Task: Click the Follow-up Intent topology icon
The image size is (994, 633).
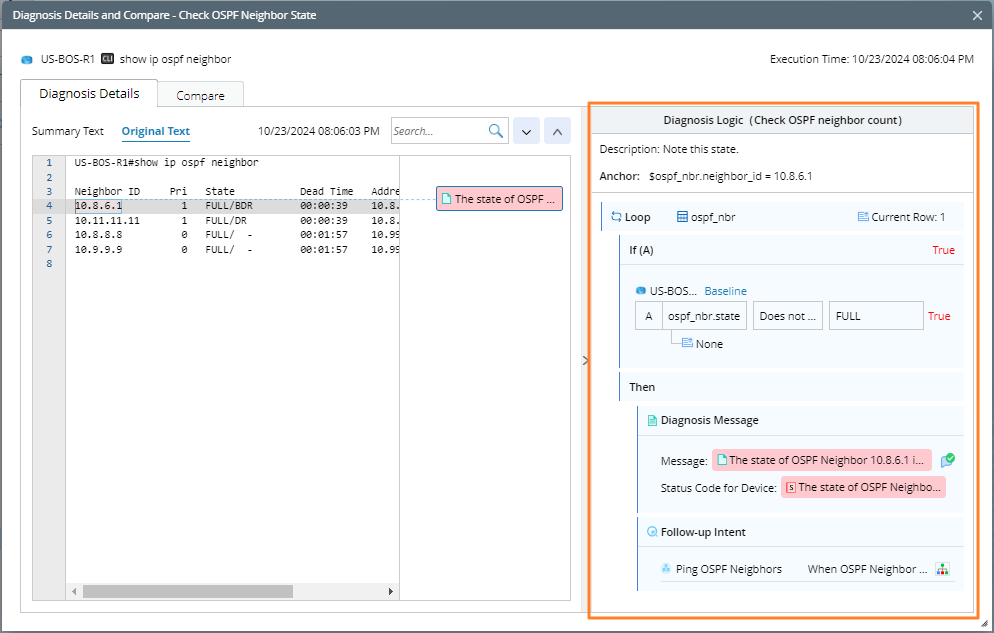Action: pos(942,569)
